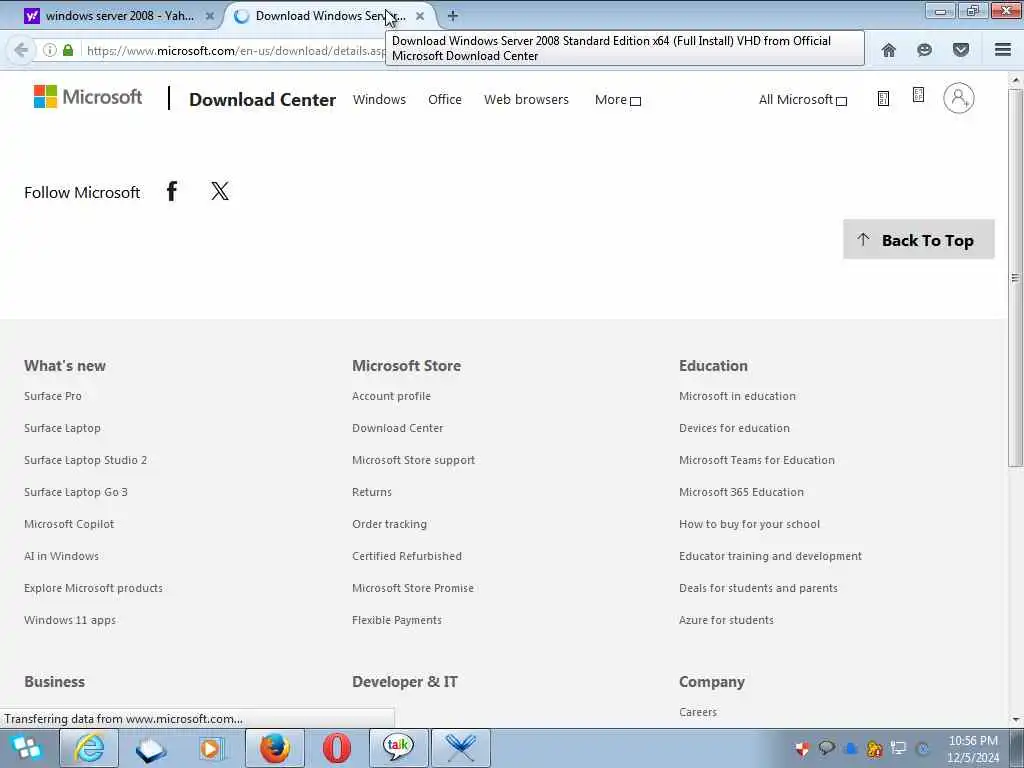Open the Certified Refurbished link
This screenshot has height=768, width=1024.
(x=407, y=556)
